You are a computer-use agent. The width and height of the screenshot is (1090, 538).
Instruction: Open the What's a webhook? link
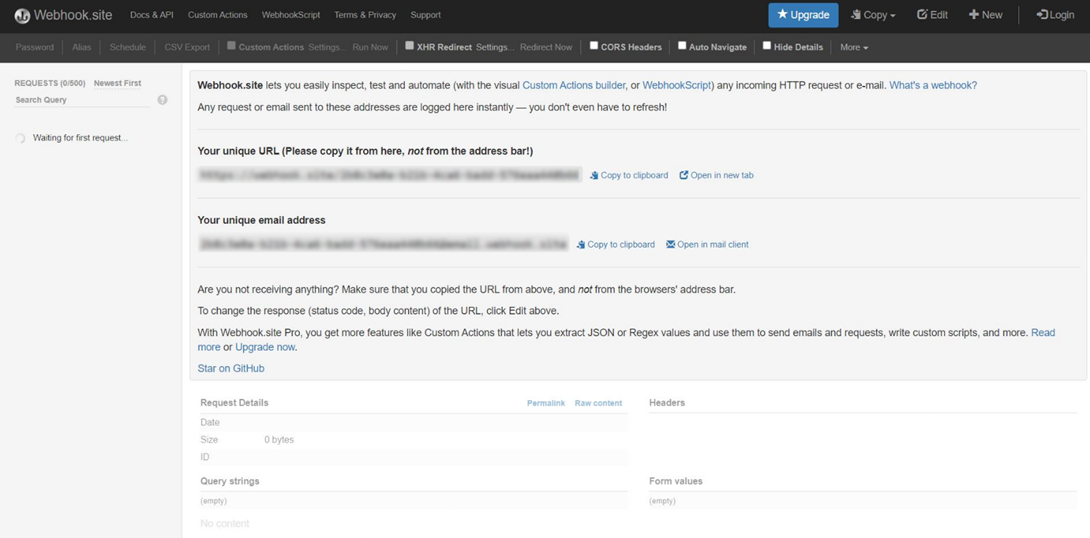click(934, 85)
